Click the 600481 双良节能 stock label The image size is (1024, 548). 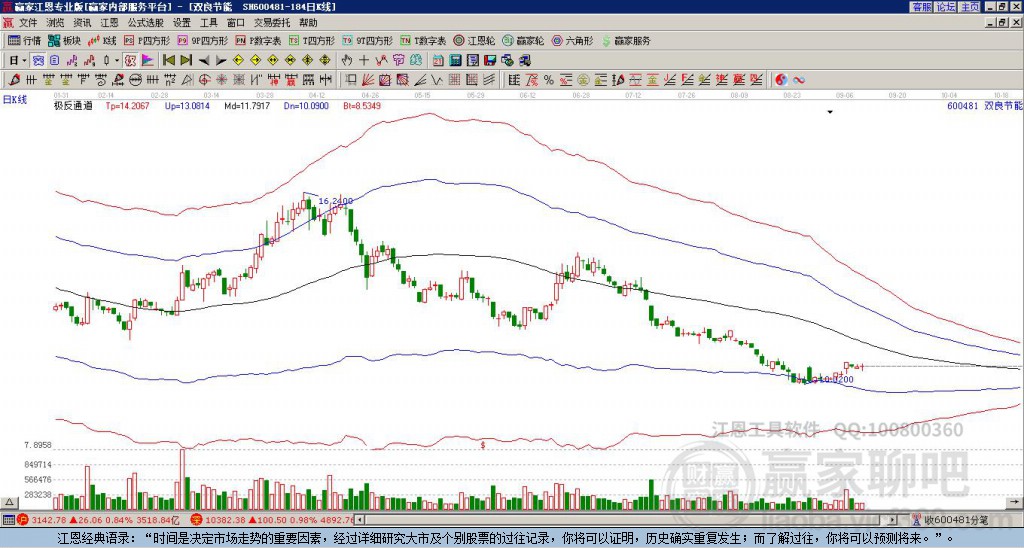(x=984, y=105)
